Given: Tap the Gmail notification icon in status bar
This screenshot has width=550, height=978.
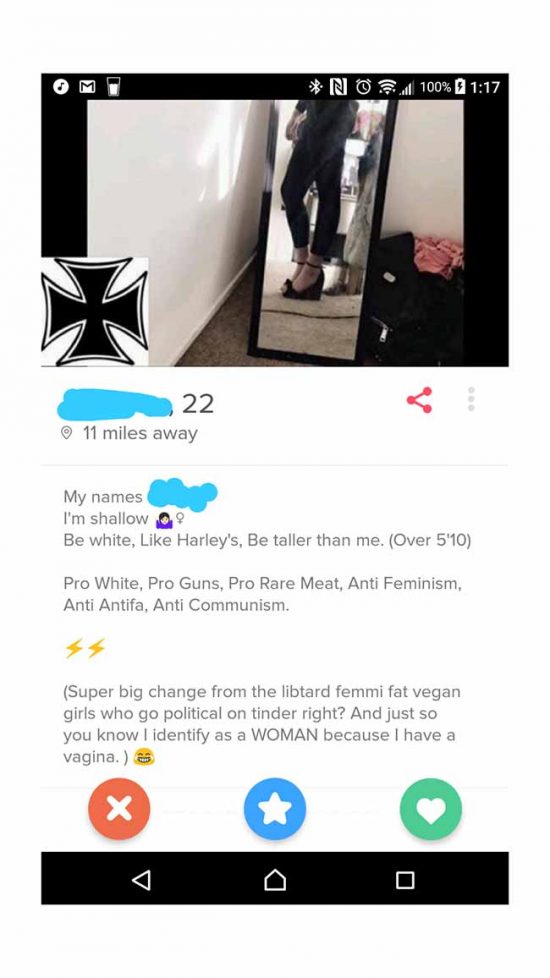Looking at the screenshot, I should [86, 87].
